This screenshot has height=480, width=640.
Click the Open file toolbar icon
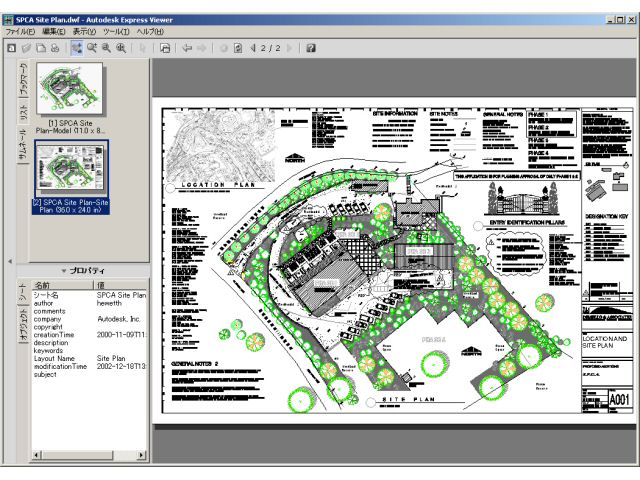coord(26,47)
